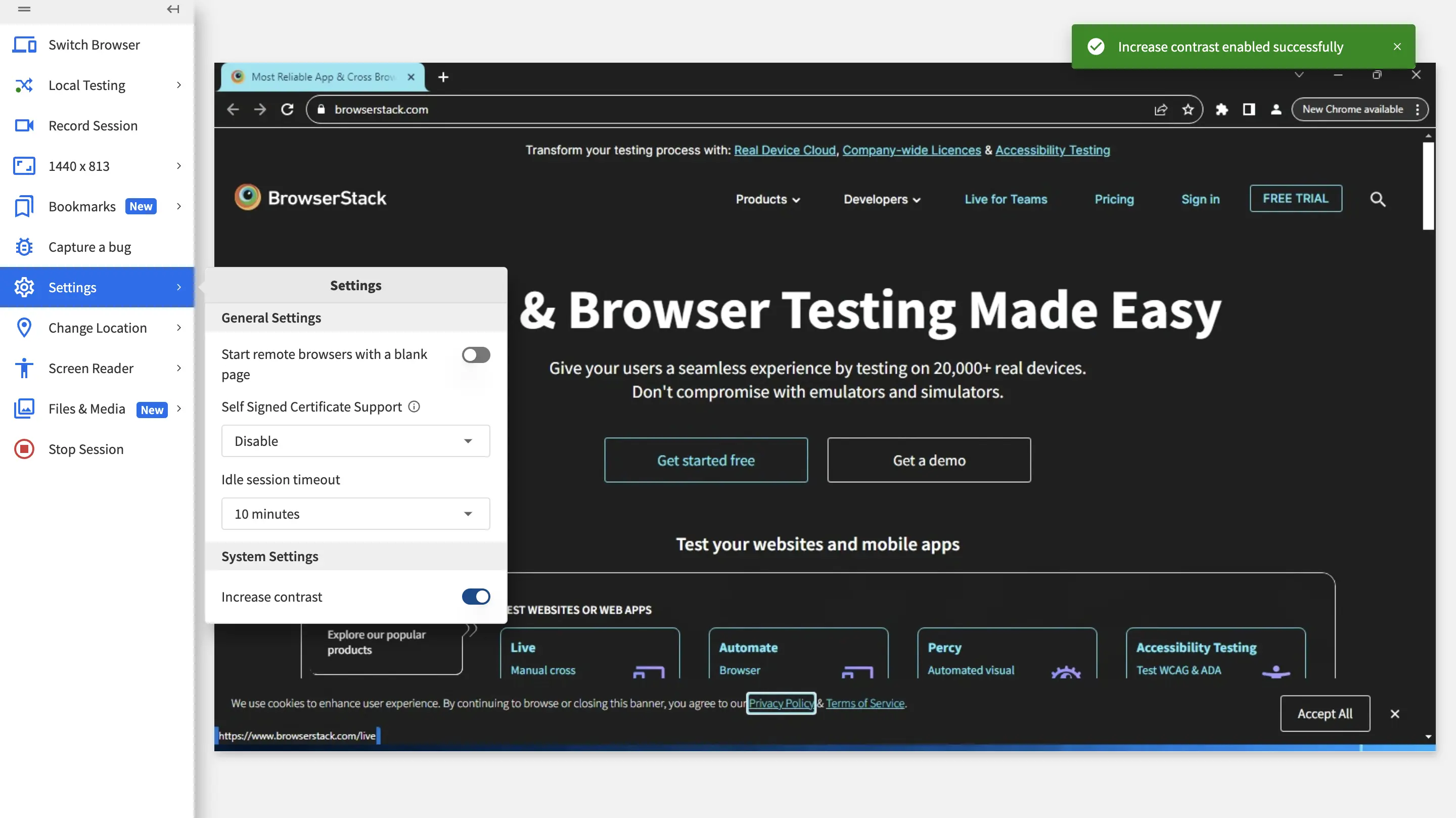
Task: Click the Record Session camera icon
Action: (x=24, y=125)
